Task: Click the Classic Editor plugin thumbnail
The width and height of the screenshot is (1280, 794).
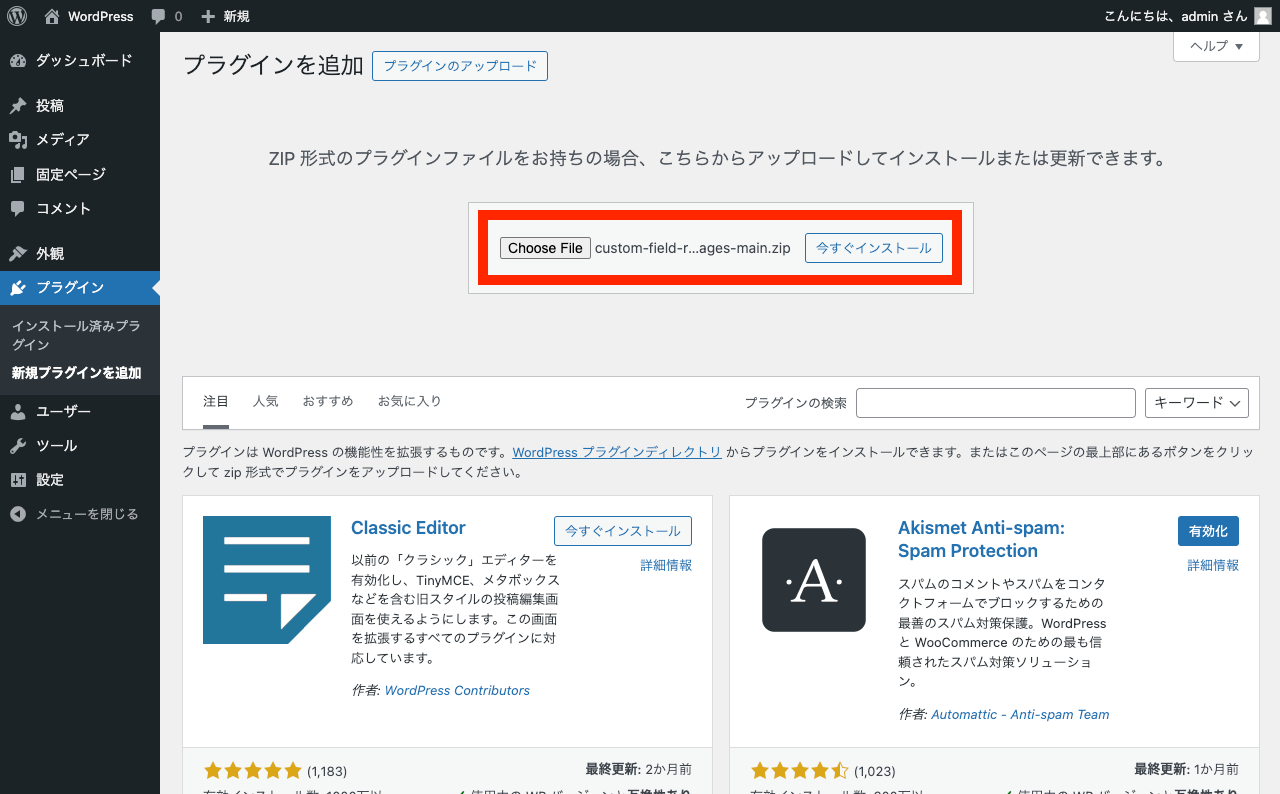Action: pos(267,580)
